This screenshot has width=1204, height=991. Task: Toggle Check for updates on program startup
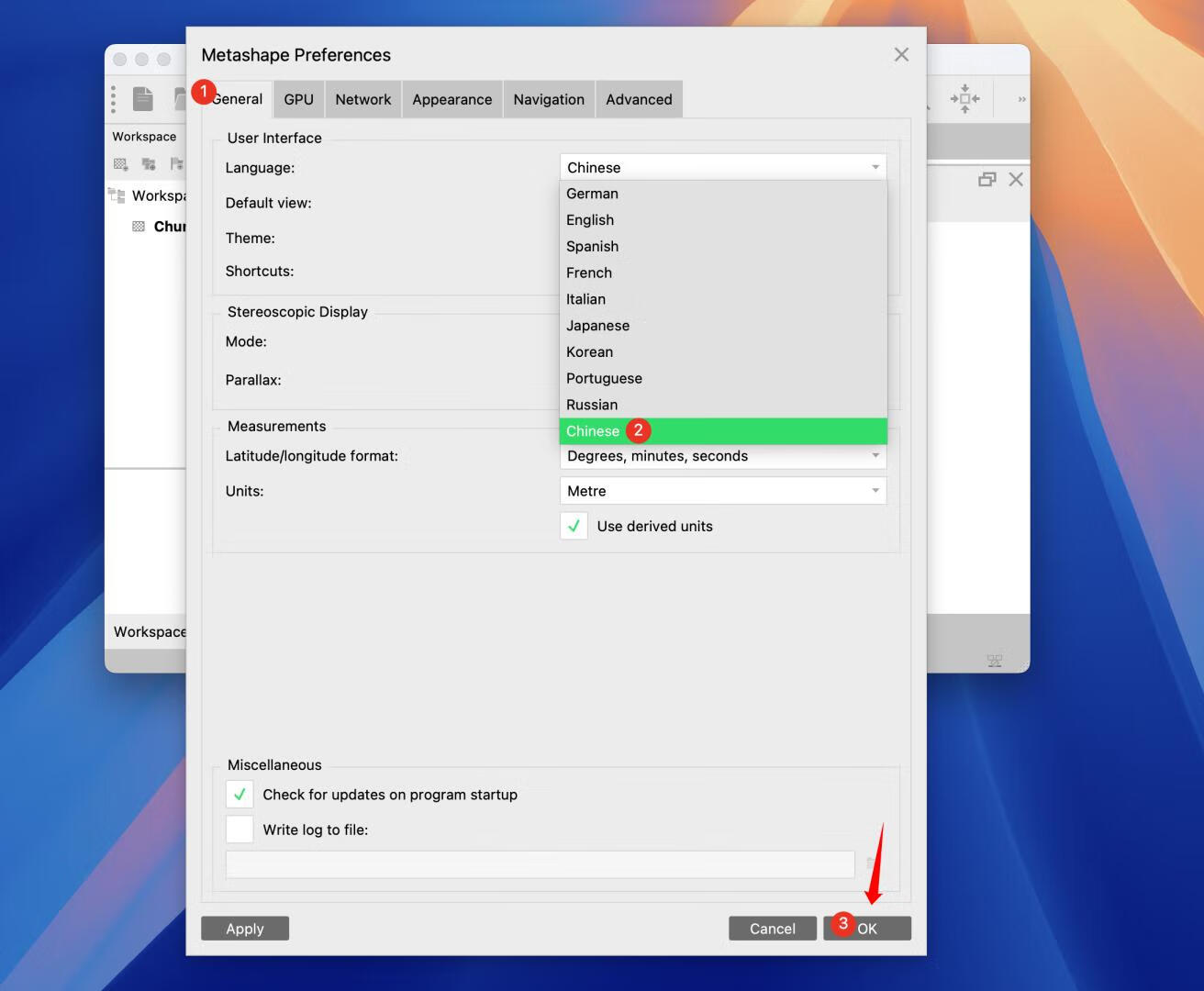(x=240, y=795)
